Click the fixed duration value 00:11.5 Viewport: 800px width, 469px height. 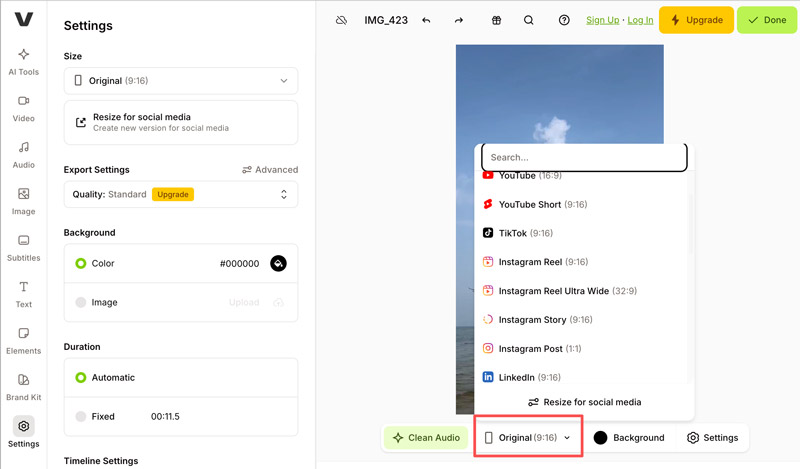coord(165,416)
